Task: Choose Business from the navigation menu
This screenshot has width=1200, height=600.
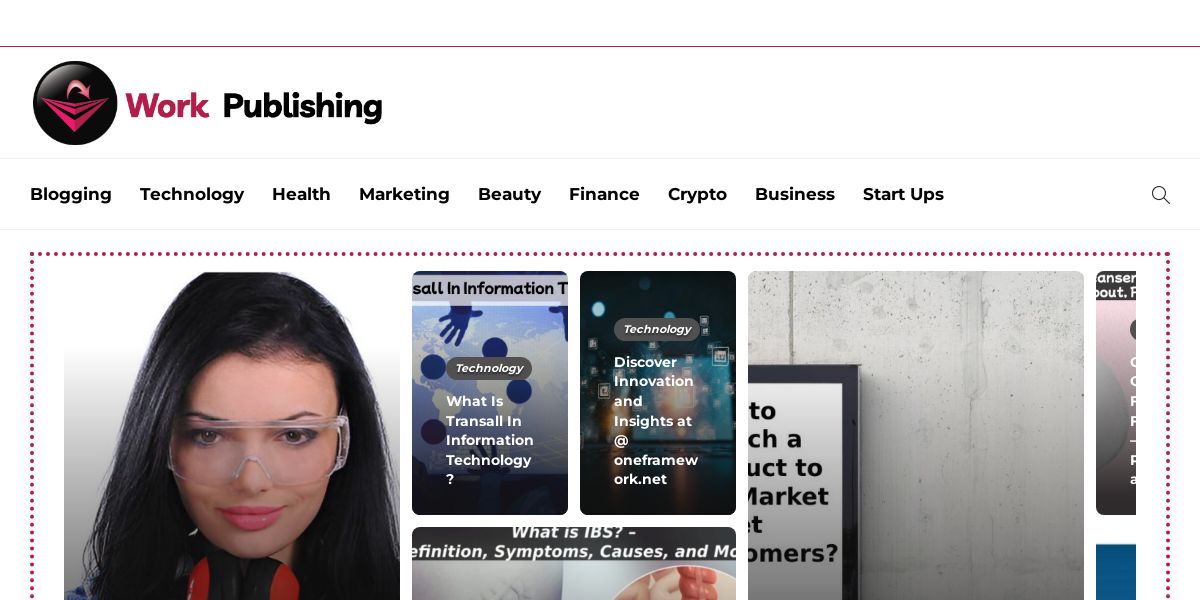Action: click(795, 194)
